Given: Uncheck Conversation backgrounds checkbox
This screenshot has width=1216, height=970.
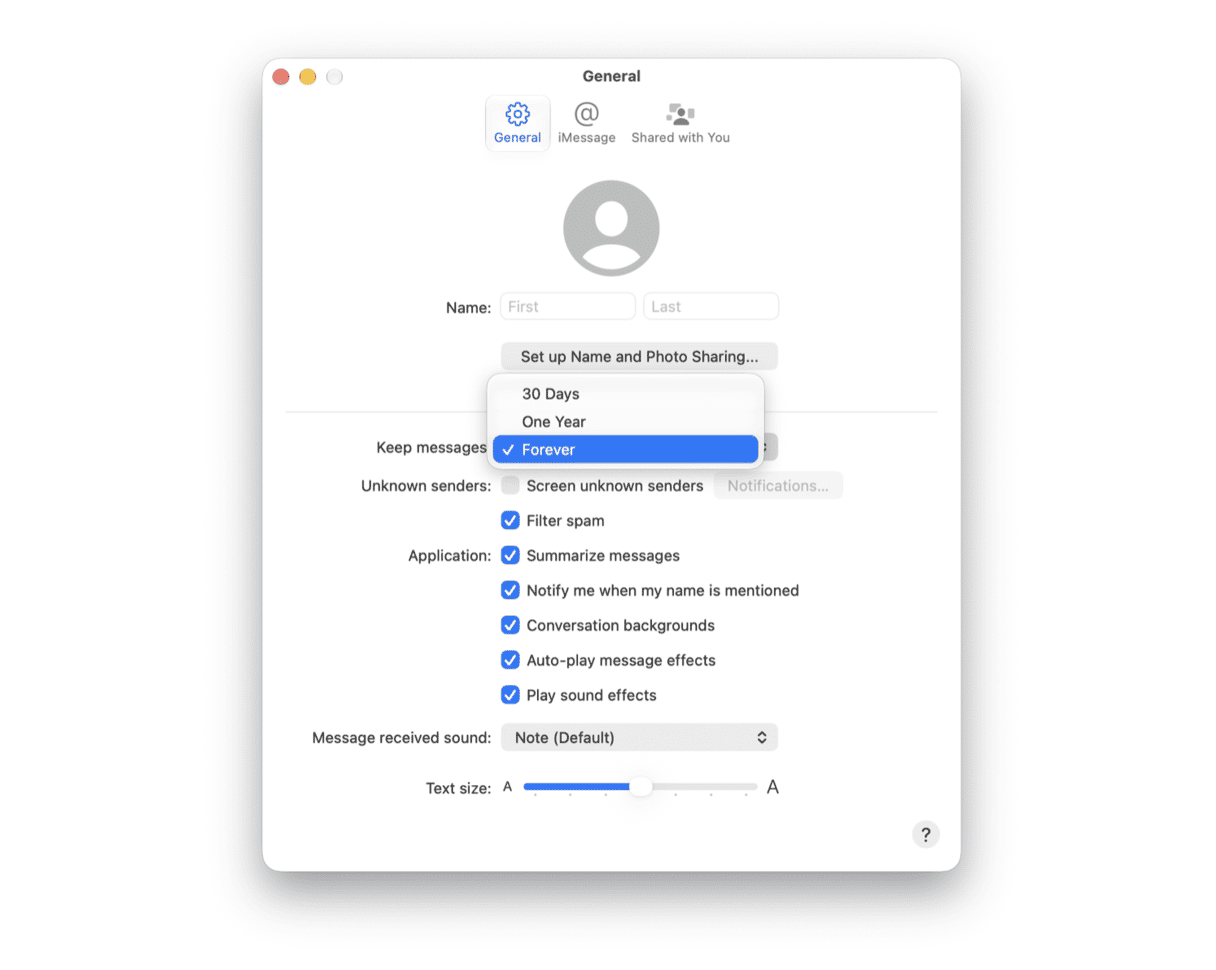Looking at the screenshot, I should 510,626.
